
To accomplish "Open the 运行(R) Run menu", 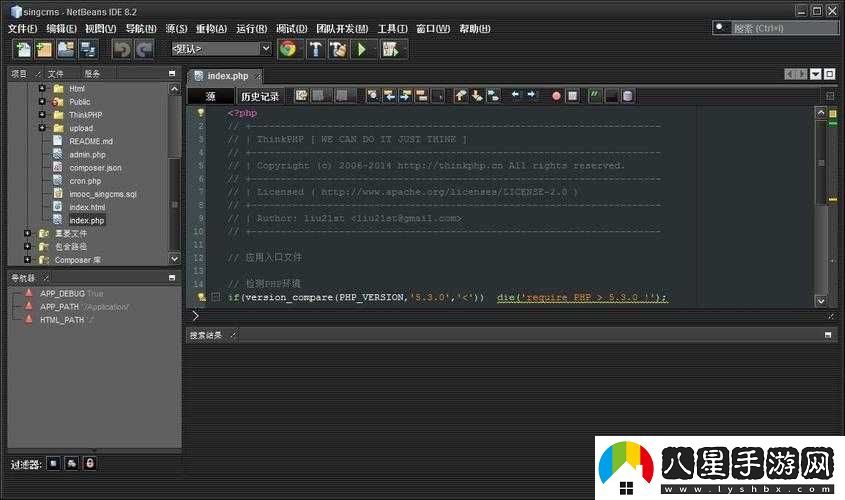I will coord(251,29).
